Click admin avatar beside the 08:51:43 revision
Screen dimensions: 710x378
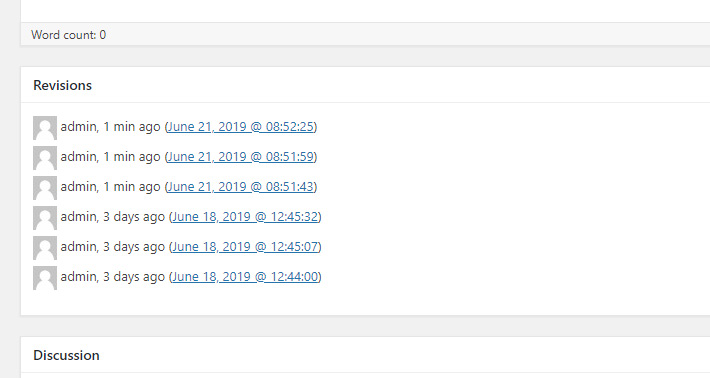(x=45, y=188)
